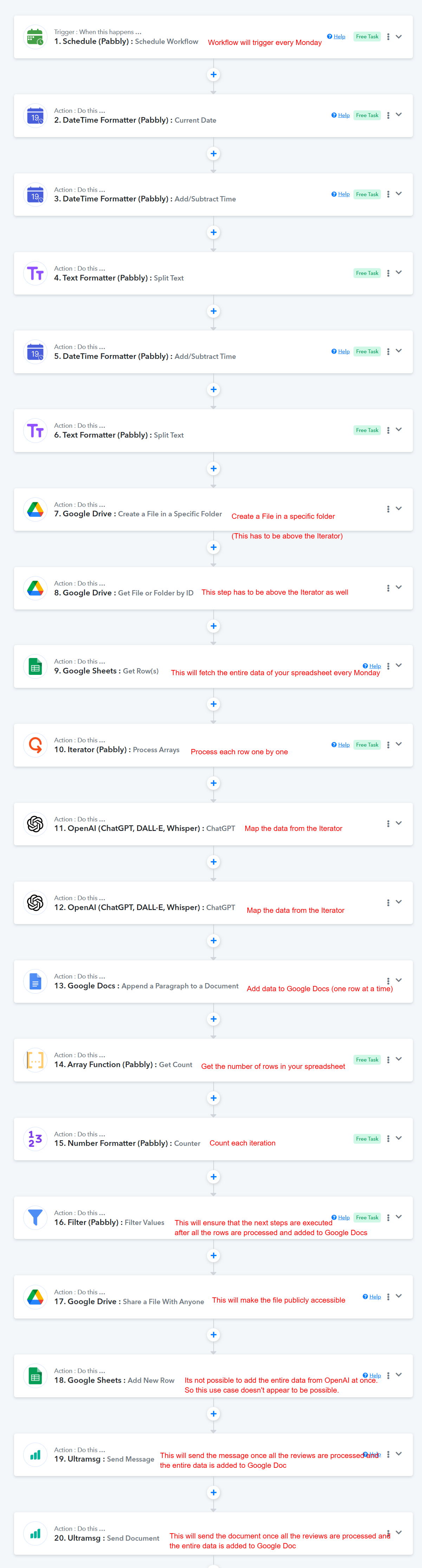Image resolution: width=422 pixels, height=1568 pixels.
Task: Click the Iterator (Pabbly) icon on step 10
Action: point(35,745)
